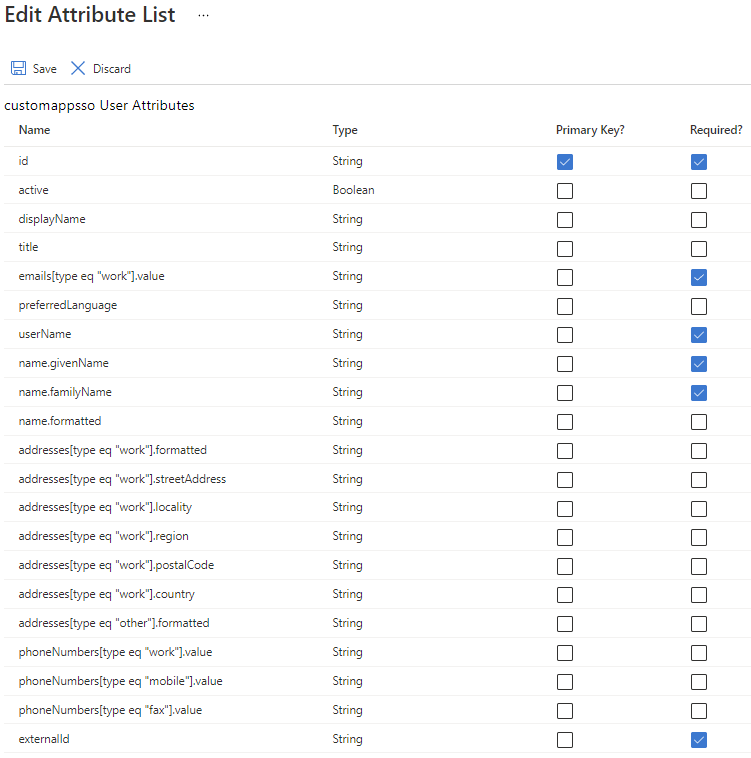The image size is (751, 758).
Task: Click the Save button label
Action: coord(44,69)
